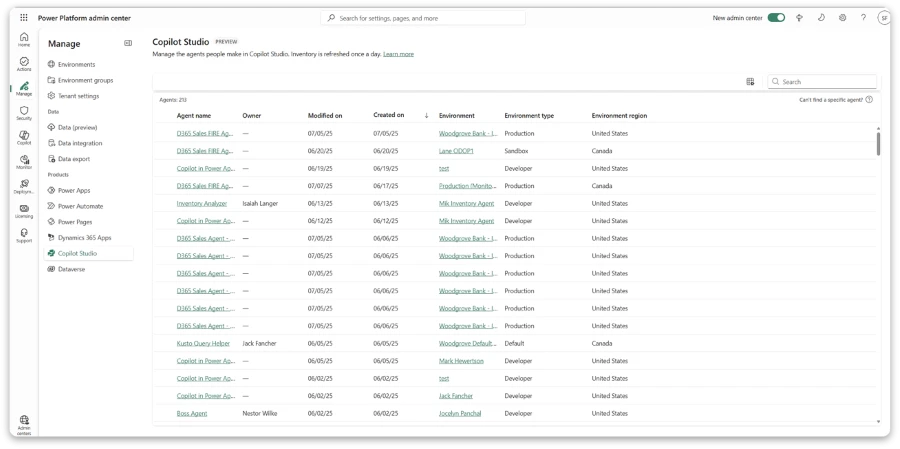Open column options icon beside search
The image size is (900, 449).
click(x=751, y=82)
